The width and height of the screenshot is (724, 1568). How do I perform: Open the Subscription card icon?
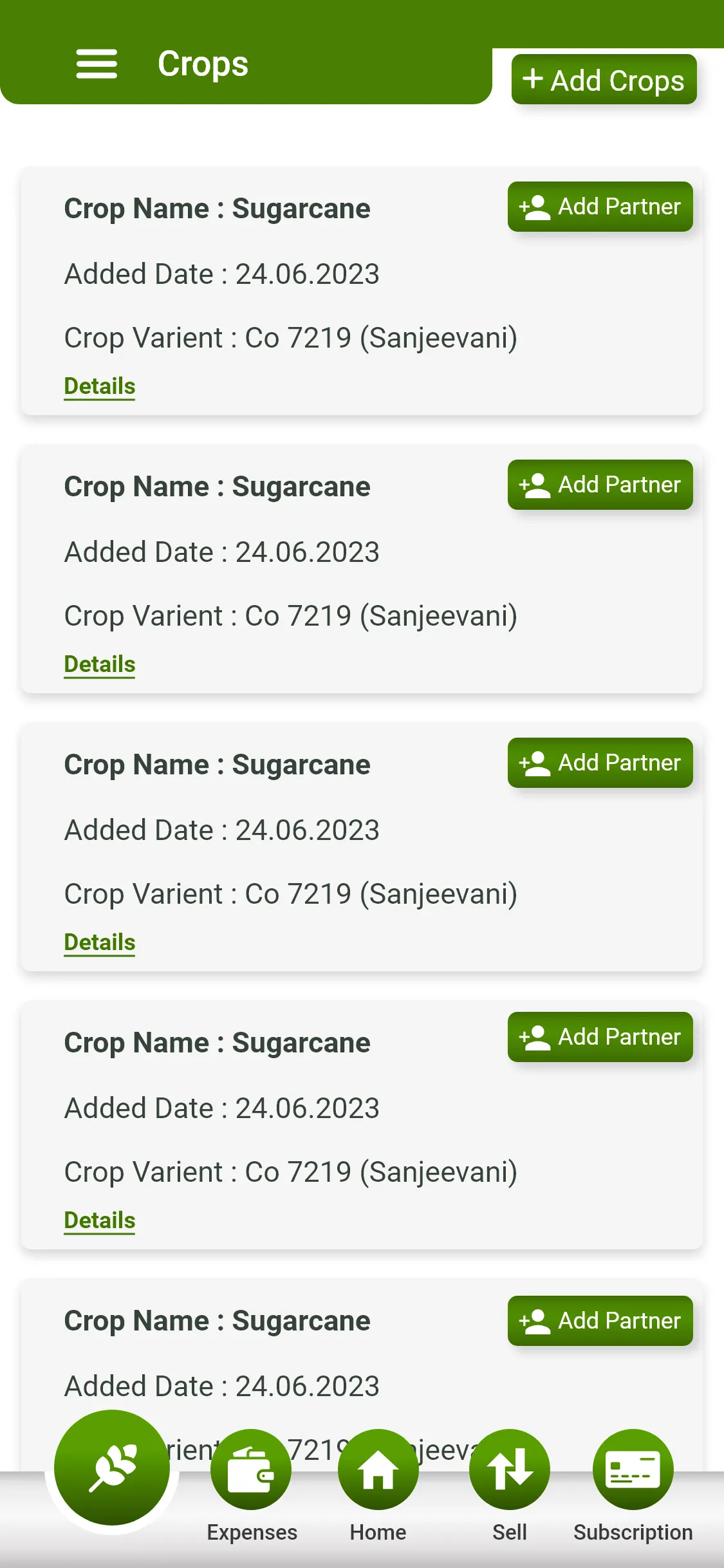pyautogui.click(x=633, y=1470)
